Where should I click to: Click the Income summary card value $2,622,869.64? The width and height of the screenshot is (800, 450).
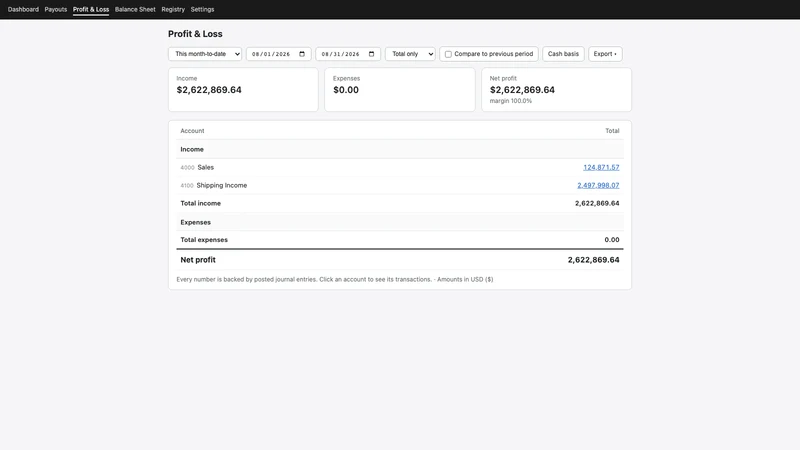[x=209, y=90]
